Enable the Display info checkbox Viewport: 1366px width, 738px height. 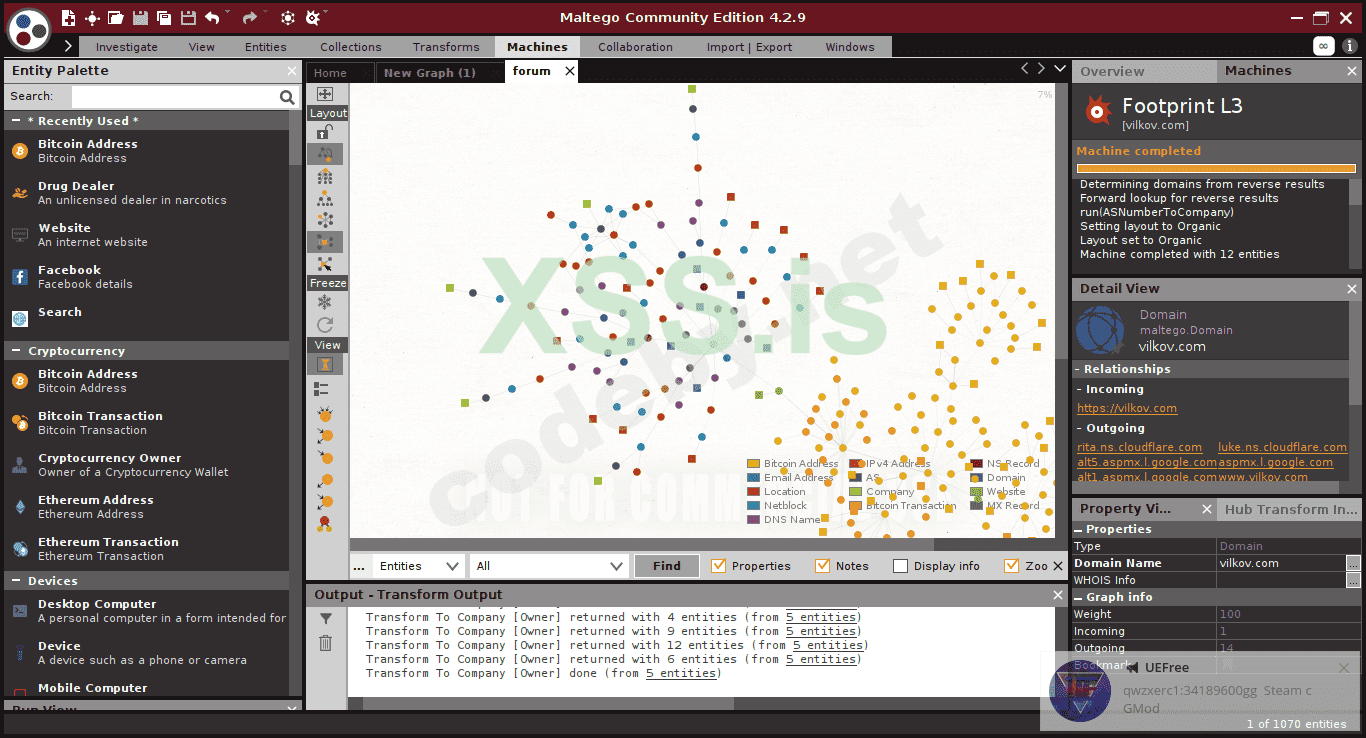(x=900, y=566)
